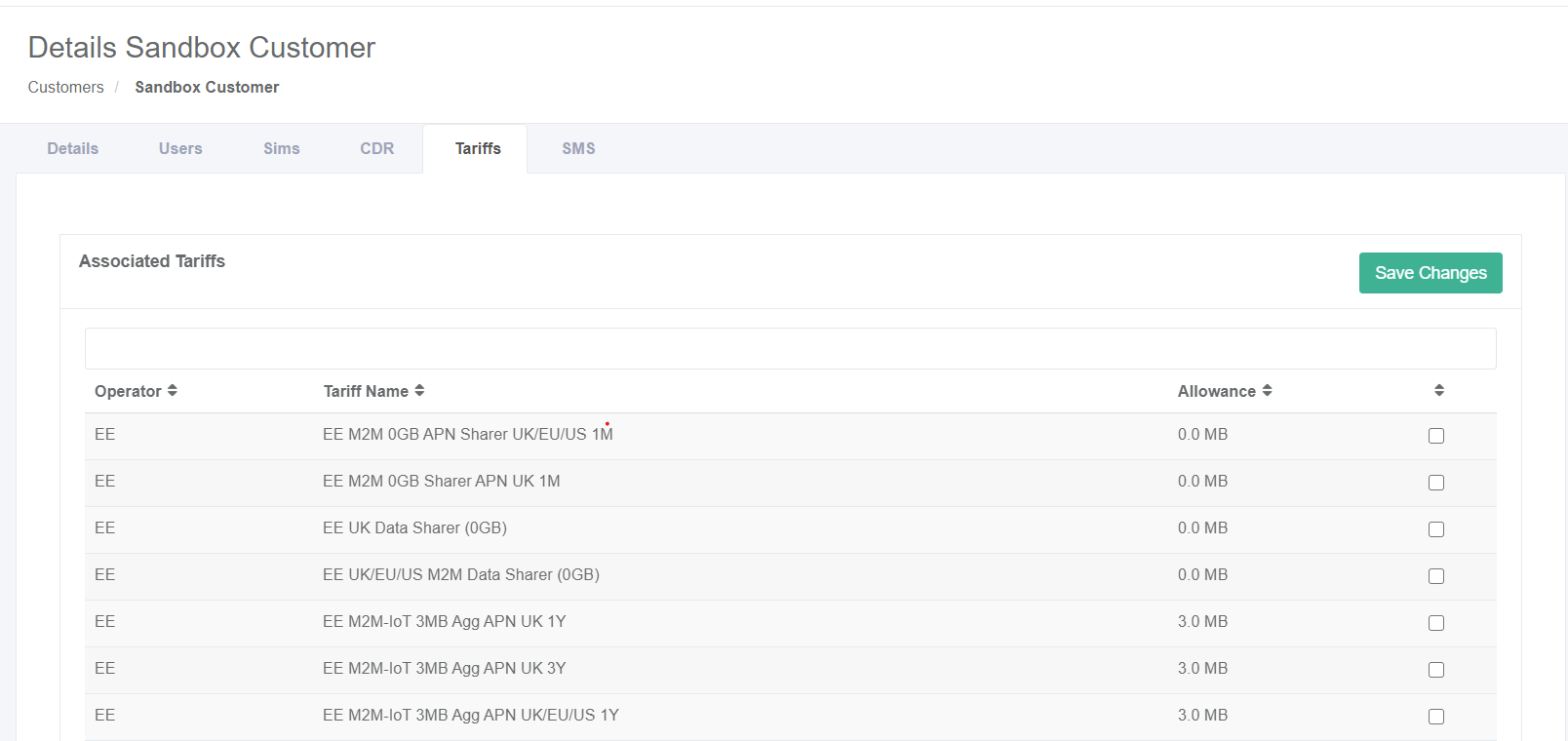This screenshot has height=741, width=1568.
Task: Enable EE UK/EU/US M2M Data Sharer (0GB) checkbox
Action: click(x=1436, y=576)
